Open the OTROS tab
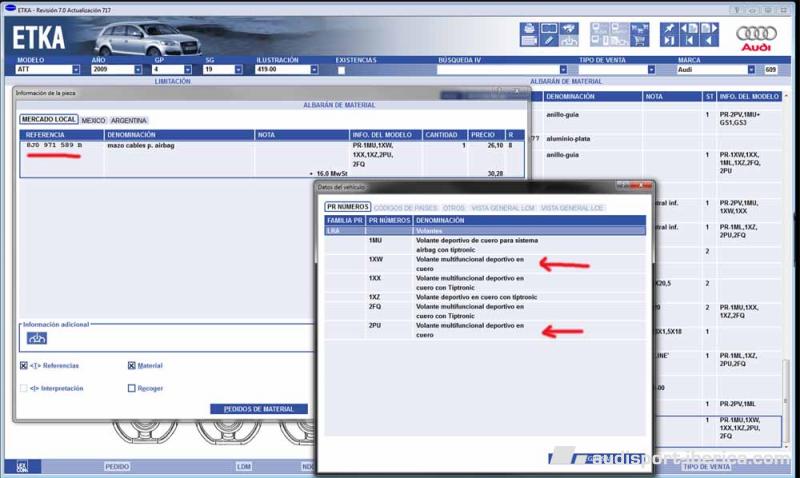This screenshot has width=800, height=478. click(x=454, y=208)
